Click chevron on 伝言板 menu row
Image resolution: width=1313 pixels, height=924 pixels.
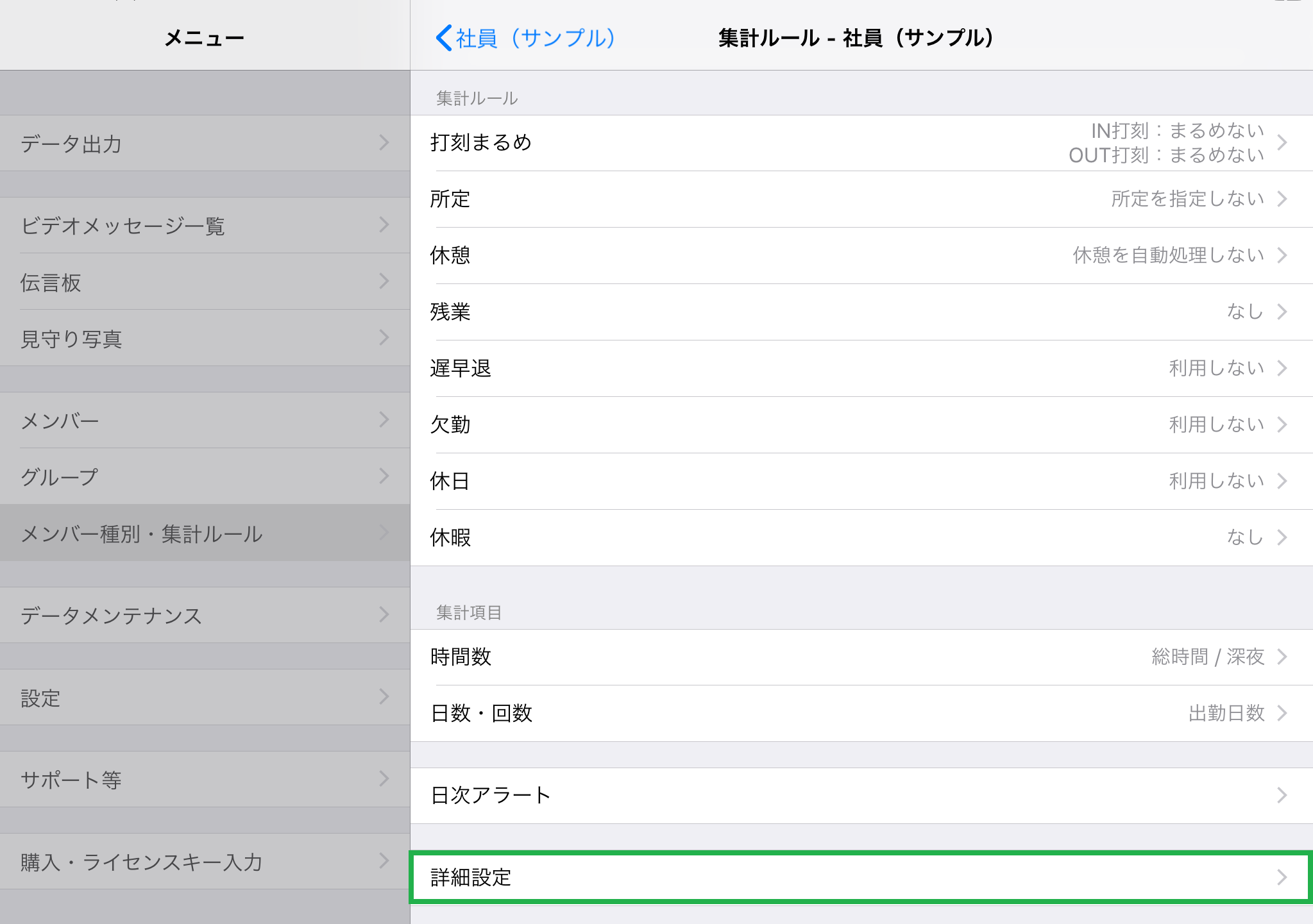click(x=384, y=281)
